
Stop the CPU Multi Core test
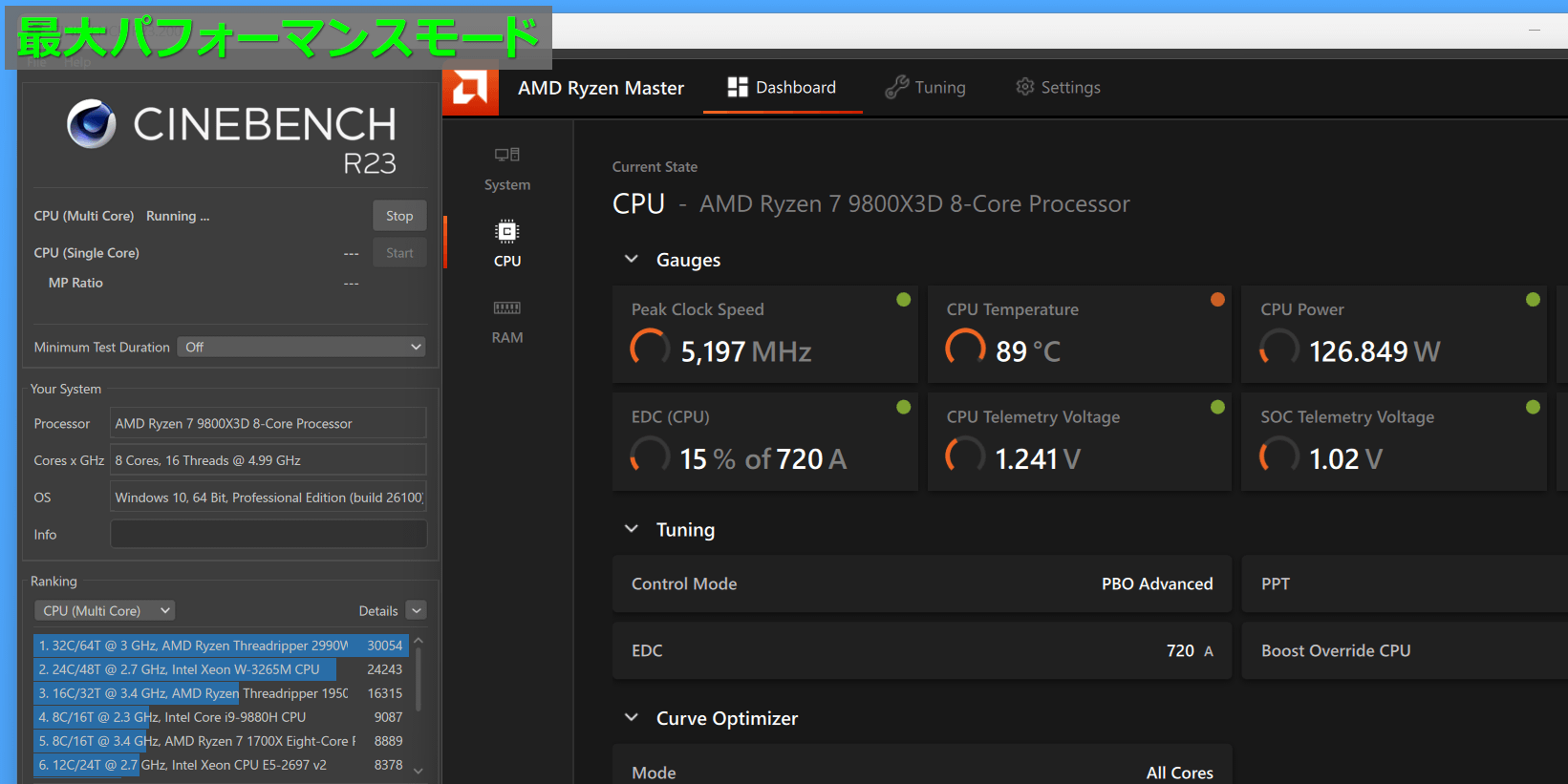tap(399, 216)
